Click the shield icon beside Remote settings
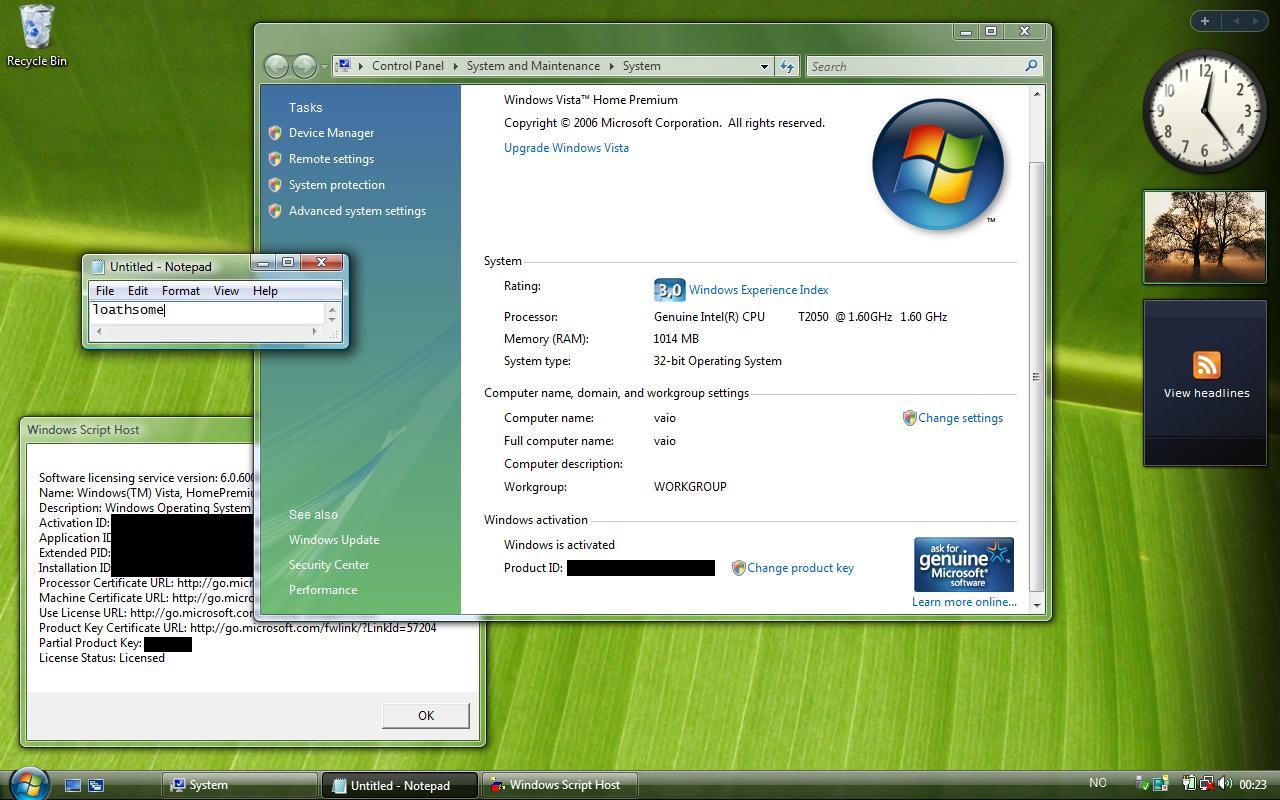 [275, 159]
